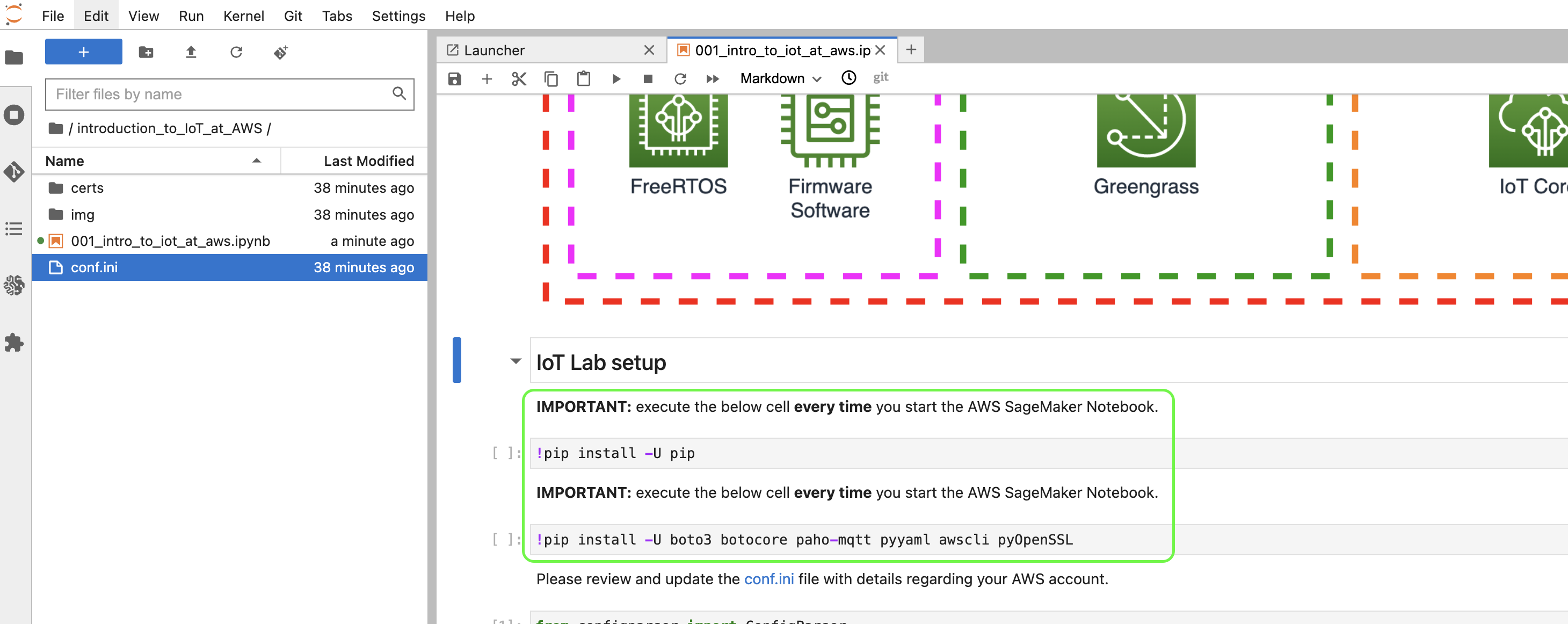Select the img folder
Screen dimensions: 1568x624
229,215
